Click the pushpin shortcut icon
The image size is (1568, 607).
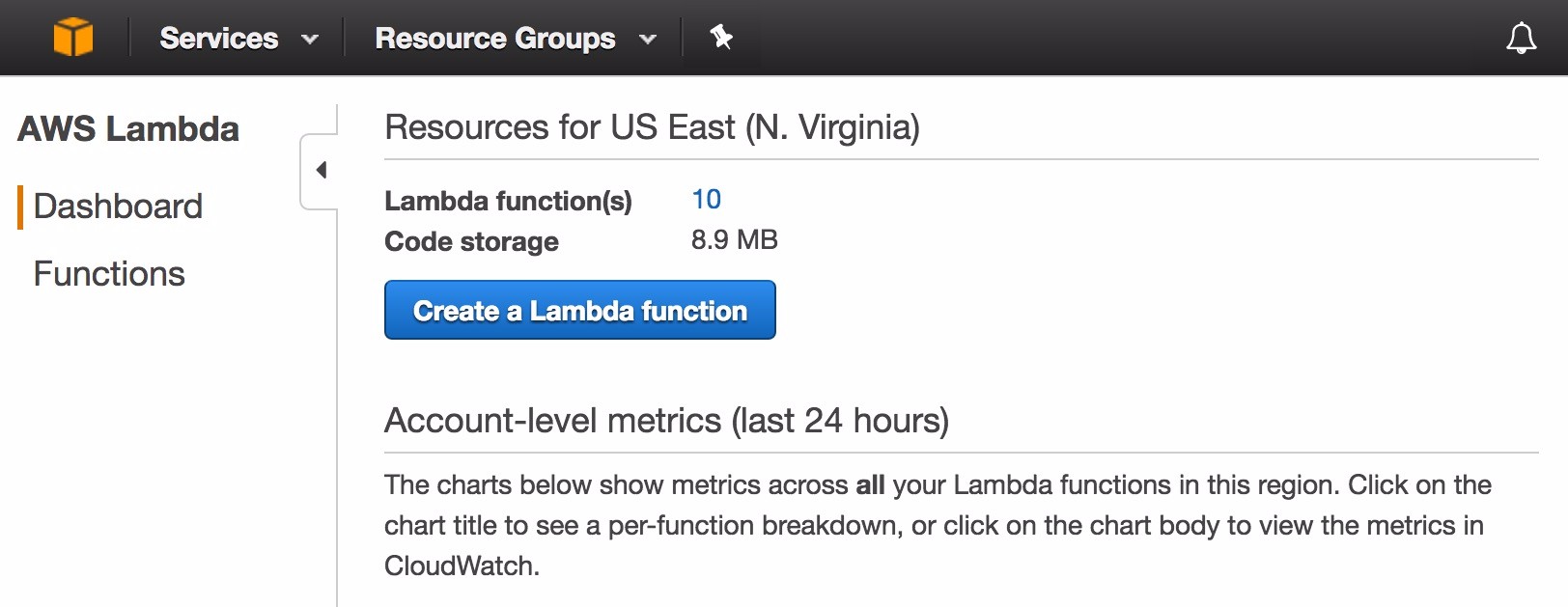tap(721, 38)
